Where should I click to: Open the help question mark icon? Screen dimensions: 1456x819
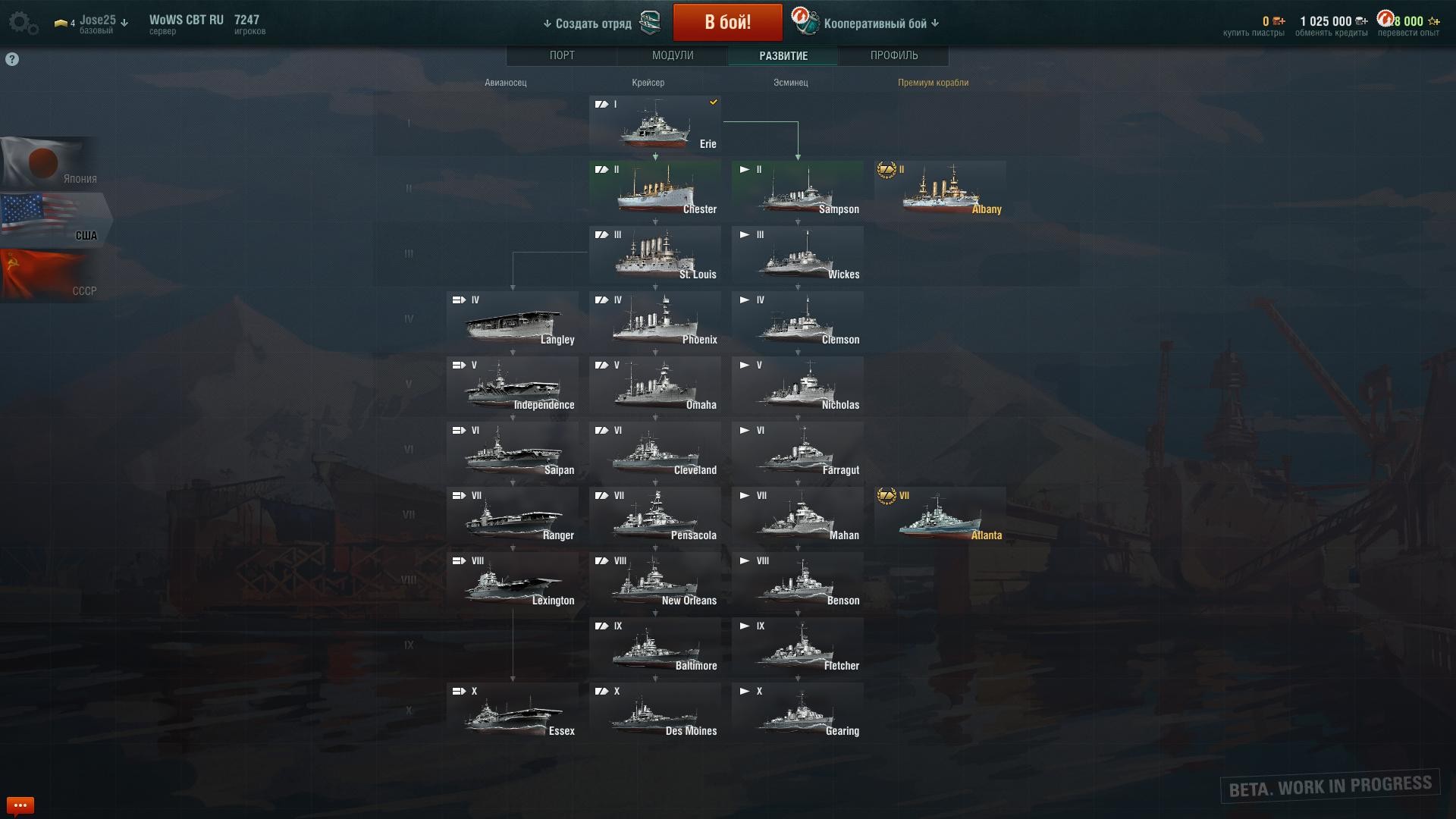[x=12, y=59]
